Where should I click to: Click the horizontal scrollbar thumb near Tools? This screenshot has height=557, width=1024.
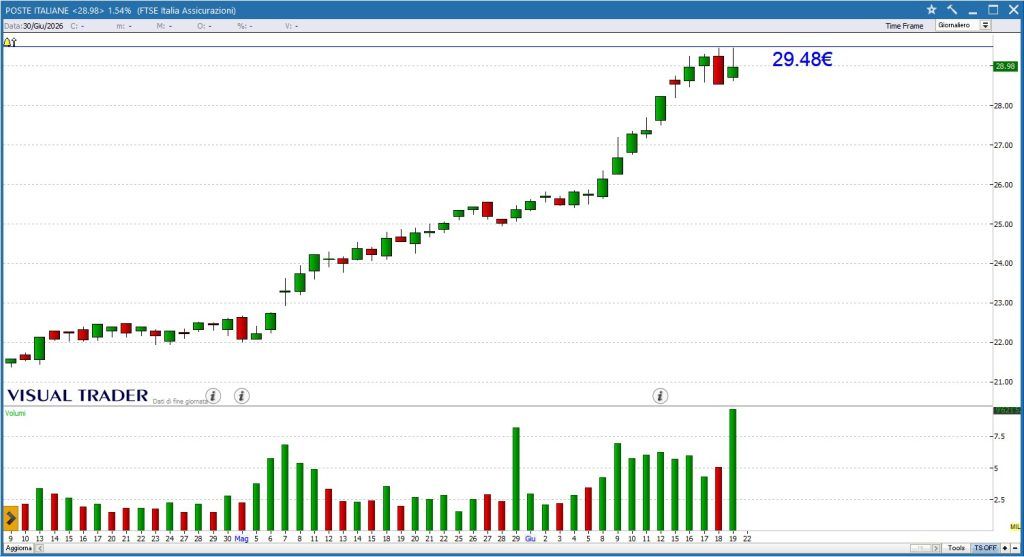(x=920, y=548)
